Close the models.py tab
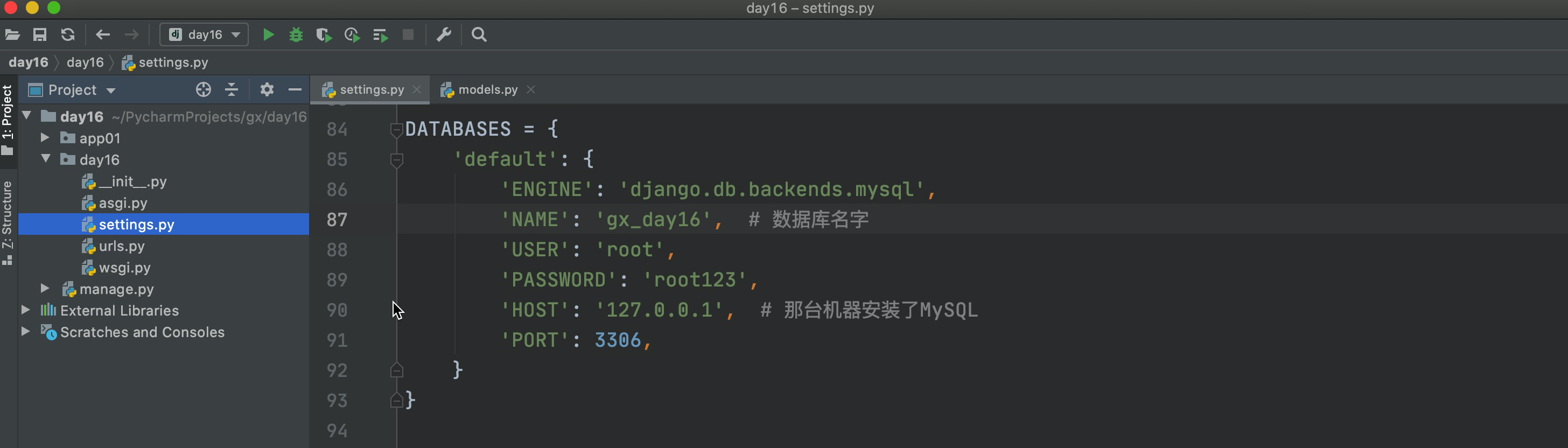The width and height of the screenshot is (1568, 448). point(531,89)
